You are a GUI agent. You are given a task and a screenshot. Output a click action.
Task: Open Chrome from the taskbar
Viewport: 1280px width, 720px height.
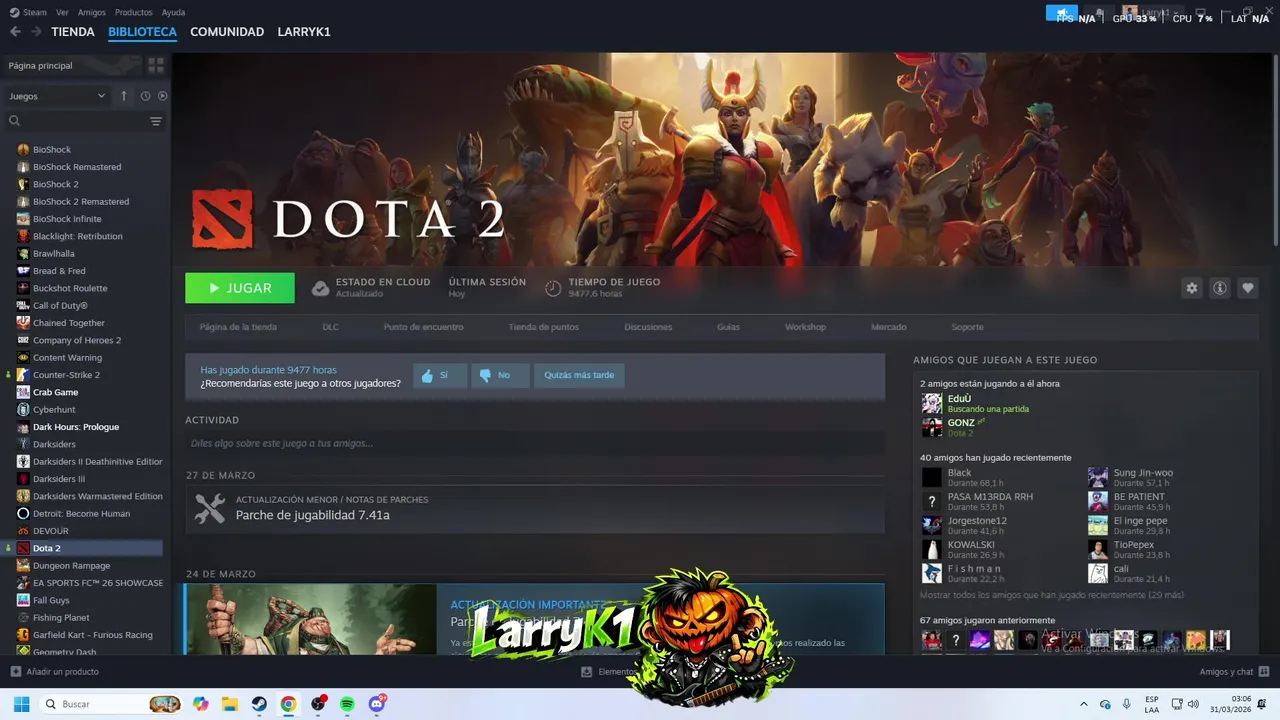pos(288,704)
